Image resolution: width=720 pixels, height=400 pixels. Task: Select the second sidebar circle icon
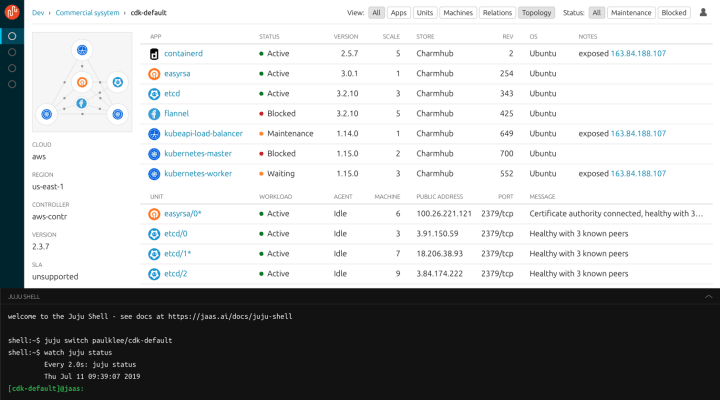12,52
